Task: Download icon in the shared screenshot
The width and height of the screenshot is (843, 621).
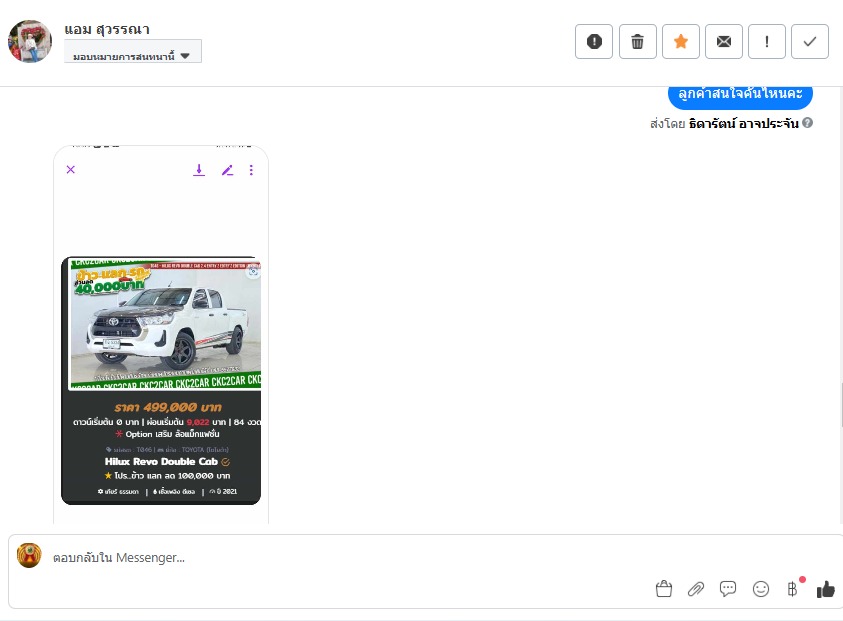Action: click(x=199, y=170)
